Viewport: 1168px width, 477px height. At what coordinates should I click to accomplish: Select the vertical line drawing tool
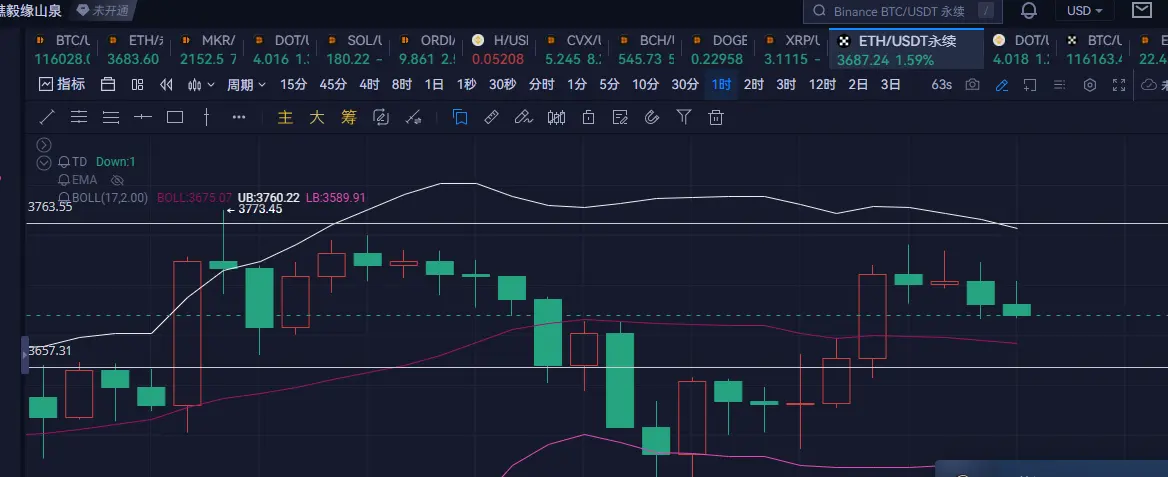tap(206, 117)
